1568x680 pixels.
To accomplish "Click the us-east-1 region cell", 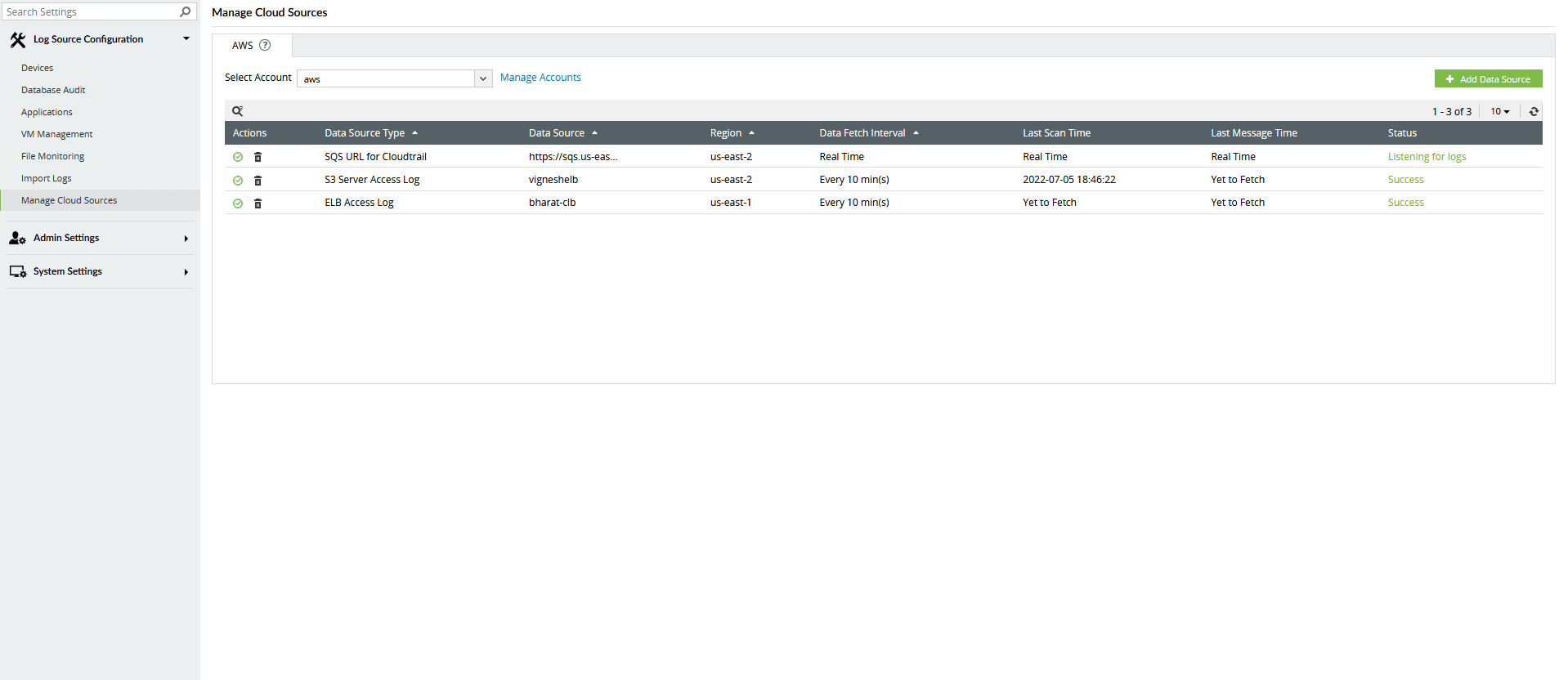I will tap(731, 203).
